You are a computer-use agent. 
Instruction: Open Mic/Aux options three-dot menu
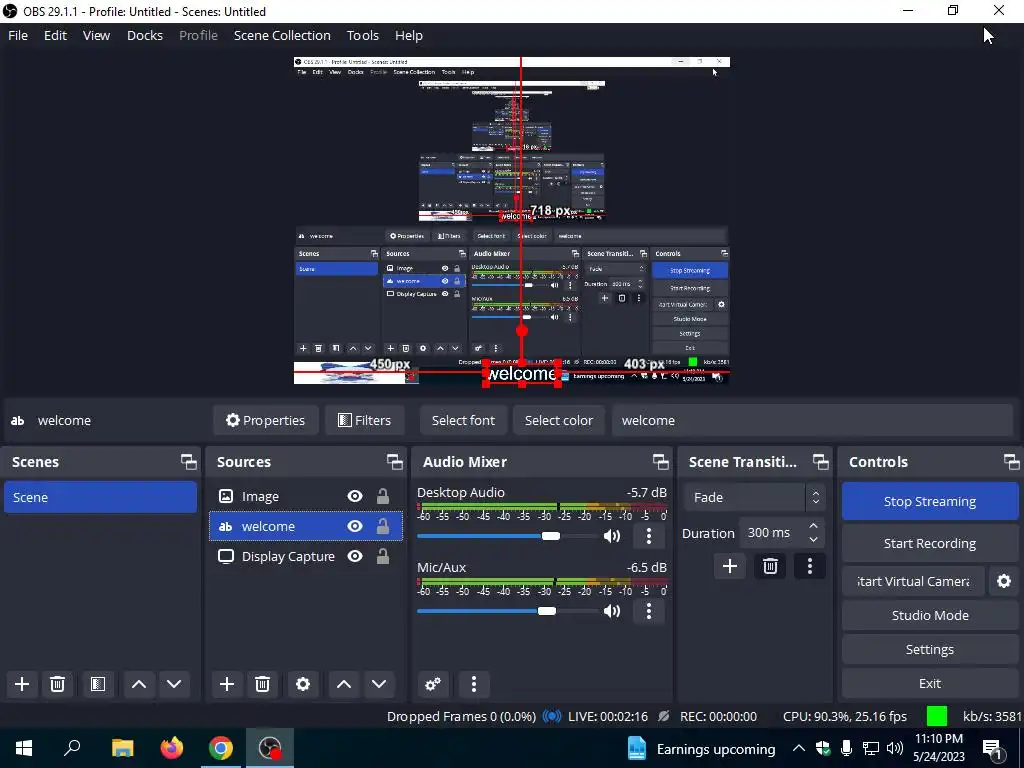tap(648, 611)
